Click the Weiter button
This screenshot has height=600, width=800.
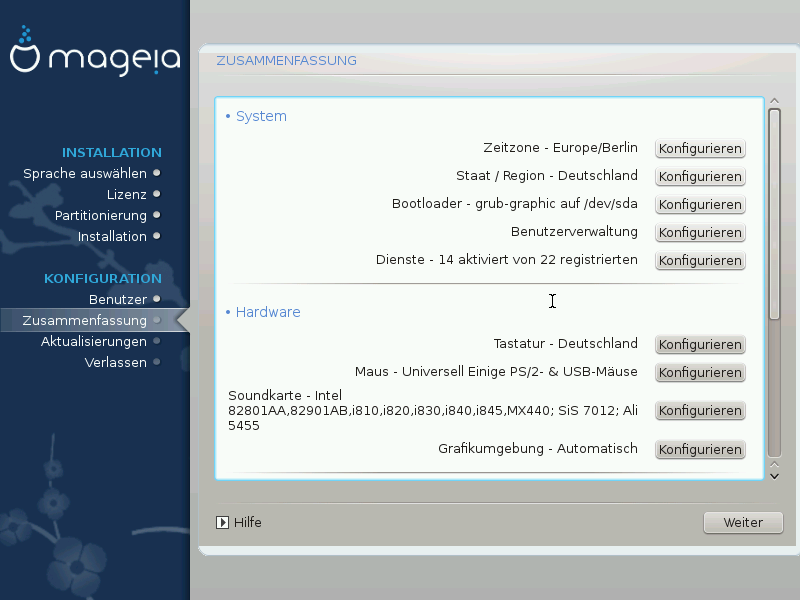click(743, 522)
